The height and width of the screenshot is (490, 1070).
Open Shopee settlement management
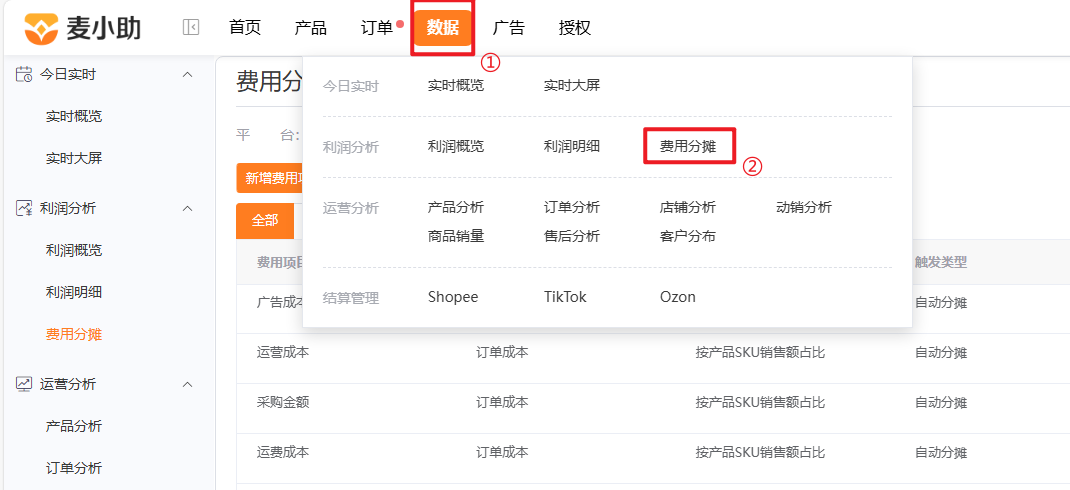tap(453, 298)
